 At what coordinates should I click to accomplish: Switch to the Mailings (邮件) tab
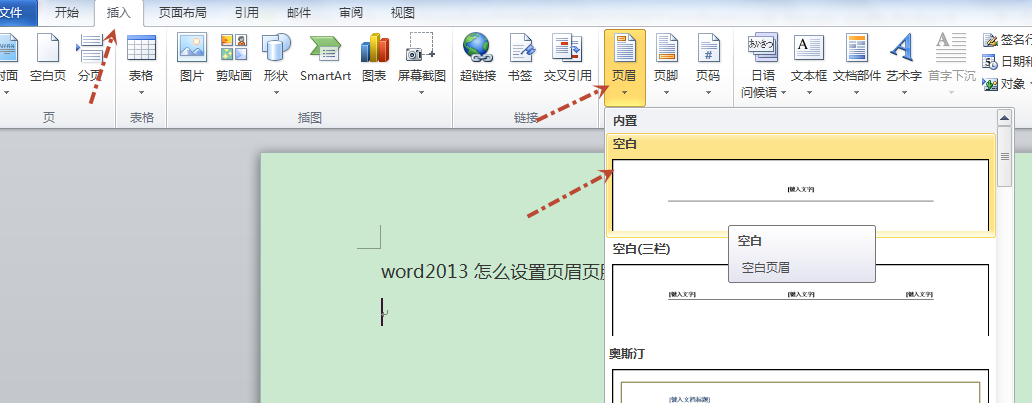coord(299,13)
